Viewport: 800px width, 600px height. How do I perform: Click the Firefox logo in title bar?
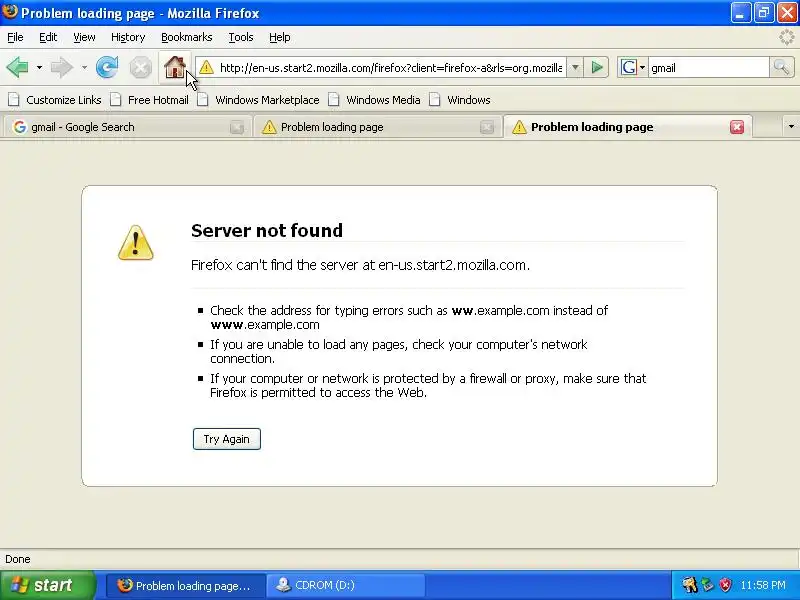[x=10, y=11]
